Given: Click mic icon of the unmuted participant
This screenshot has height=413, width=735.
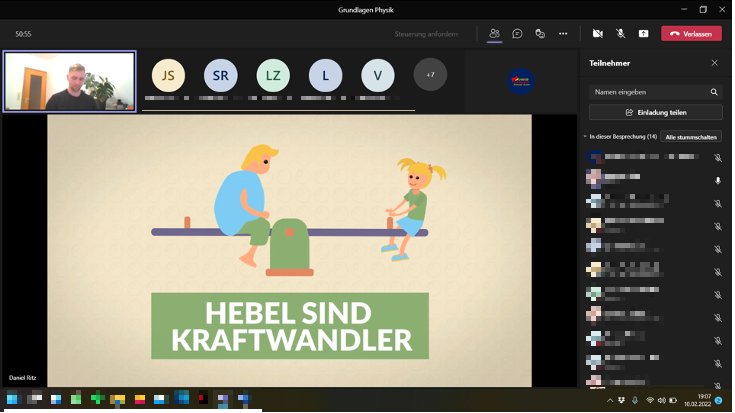Looking at the screenshot, I should 717,181.
